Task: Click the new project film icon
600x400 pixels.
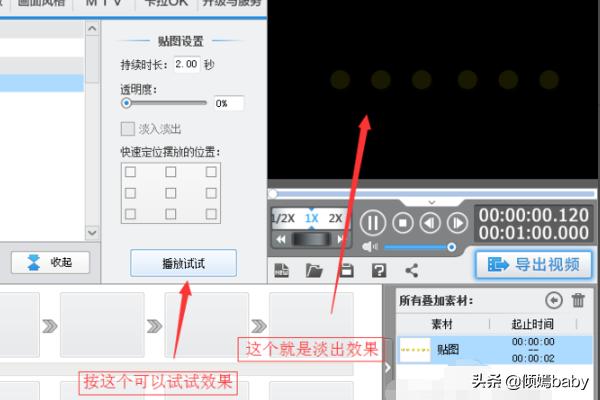Action: pos(281,271)
